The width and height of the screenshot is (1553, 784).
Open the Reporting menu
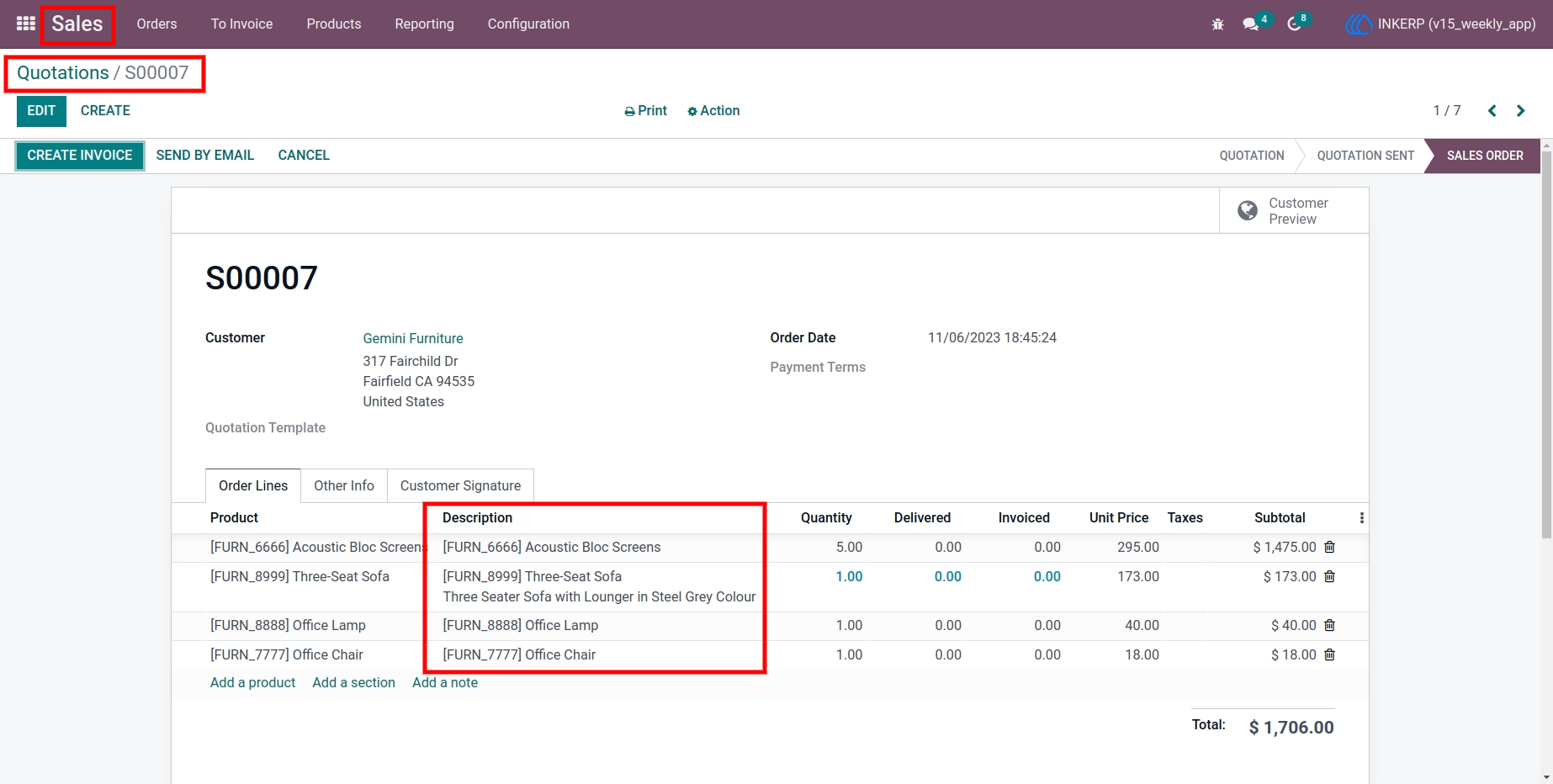424,24
